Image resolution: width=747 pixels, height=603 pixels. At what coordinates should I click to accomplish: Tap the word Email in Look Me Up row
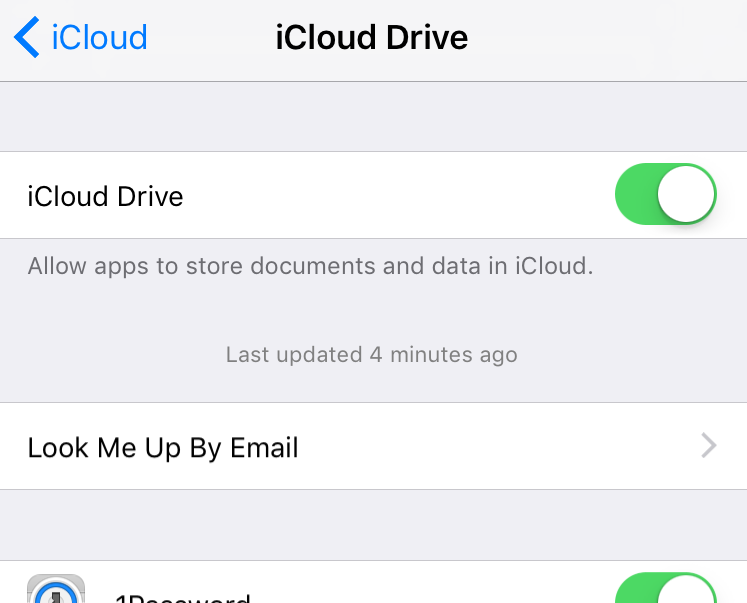click(264, 447)
